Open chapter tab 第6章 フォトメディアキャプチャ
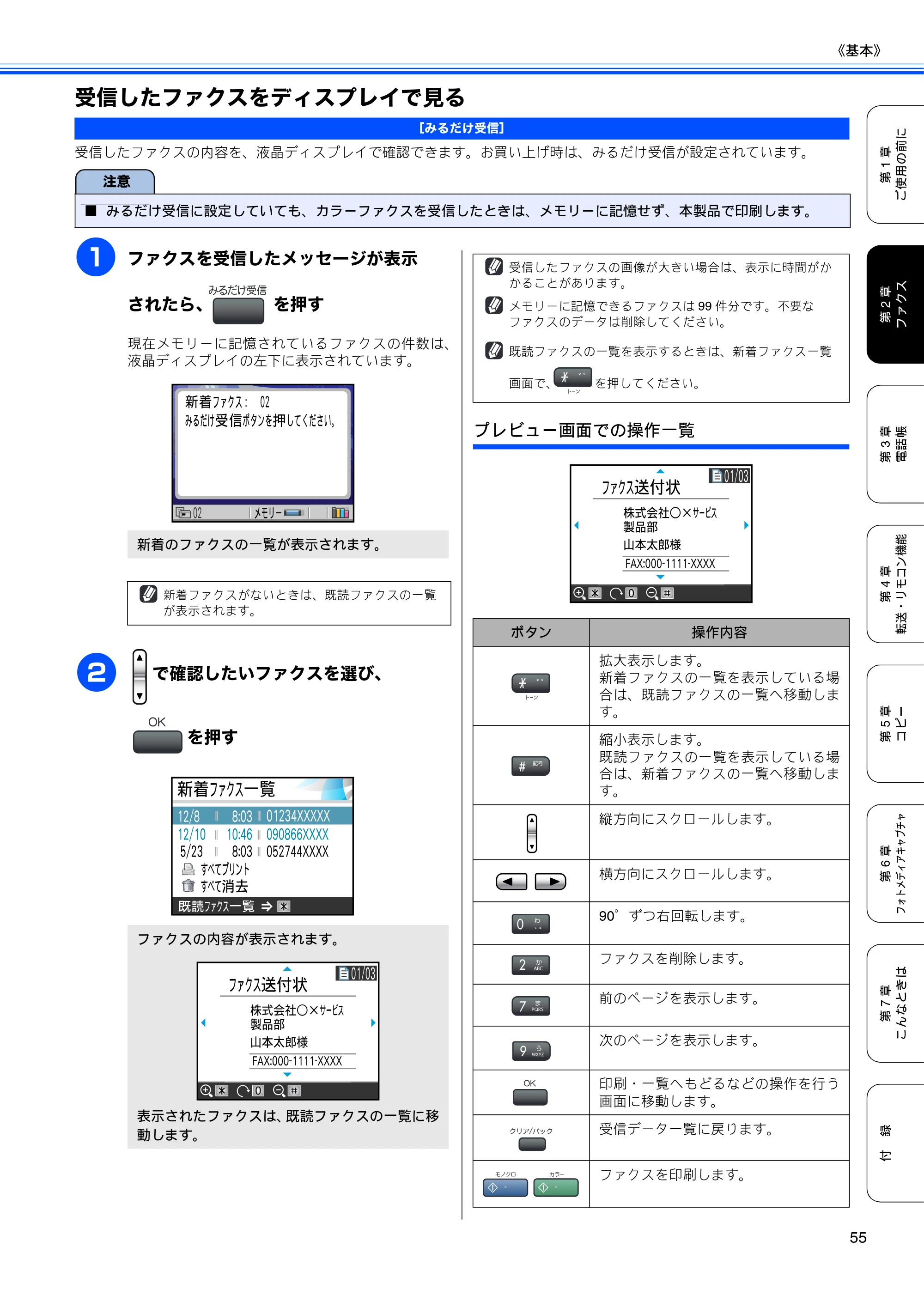The height and width of the screenshot is (1308, 924). [895, 864]
